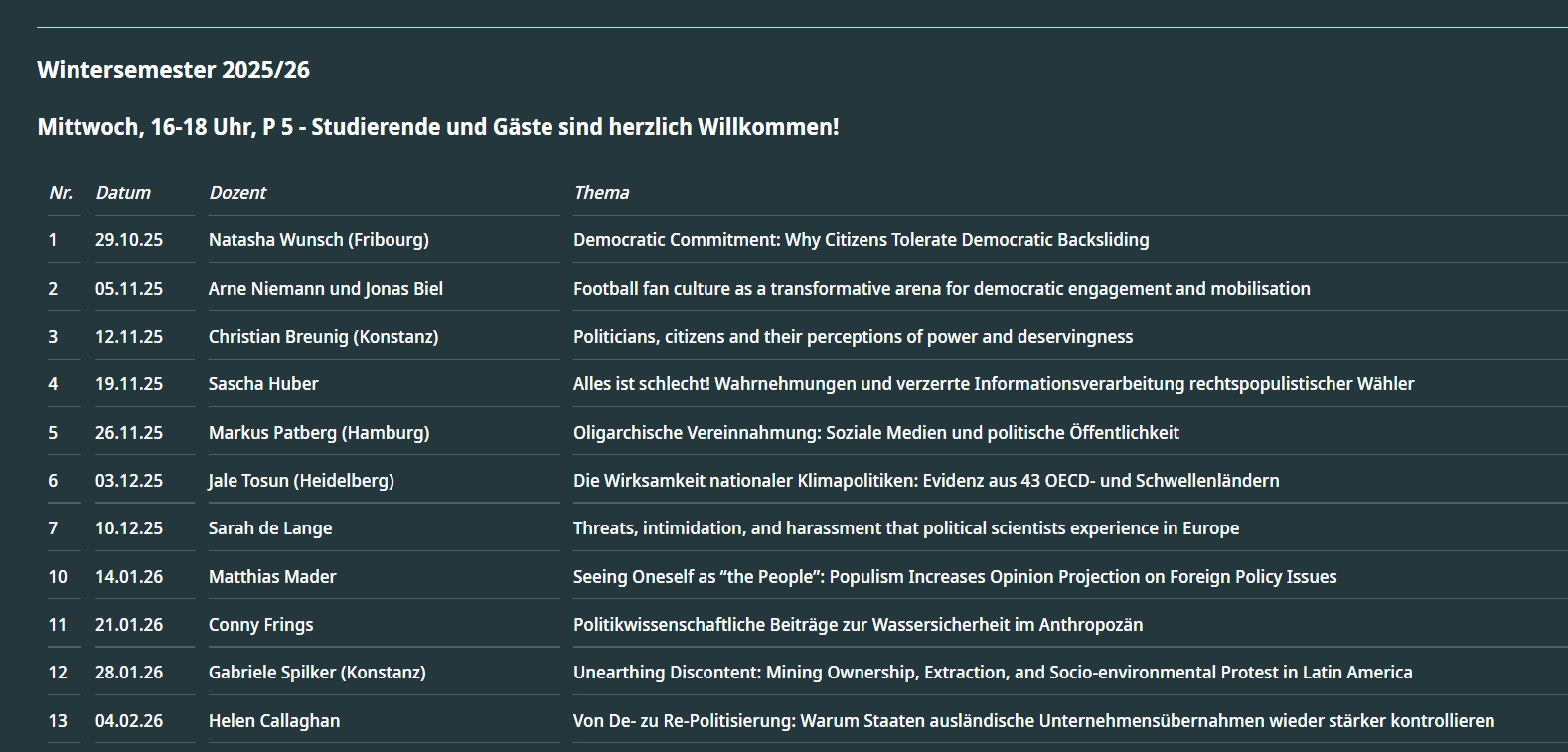
Task: Click the Mittwoch, 16-18 Uhr subheading
Action: tap(437, 127)
